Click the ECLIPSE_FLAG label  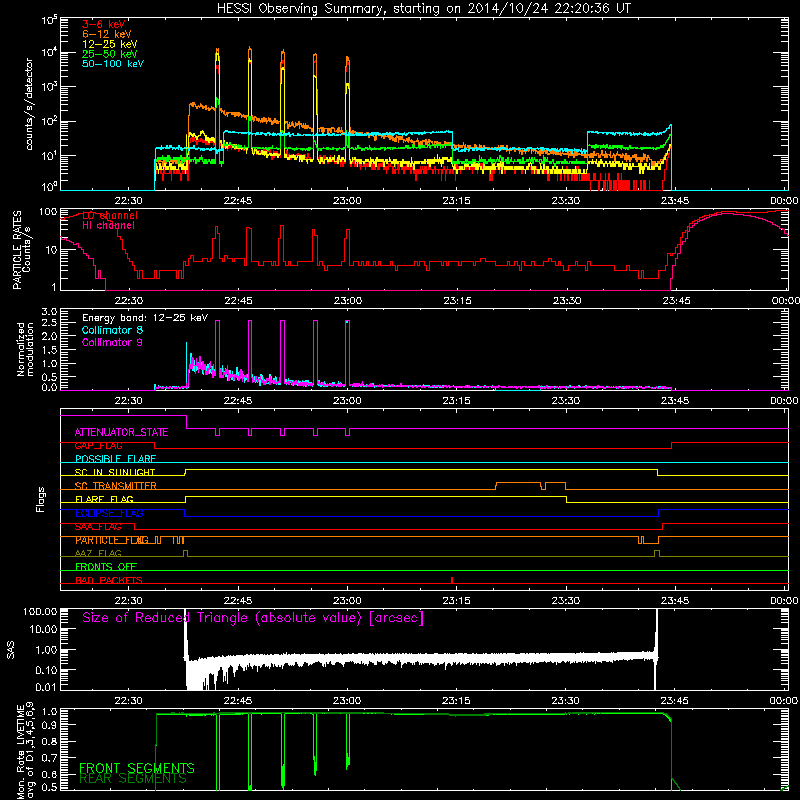tap(109, 513)
